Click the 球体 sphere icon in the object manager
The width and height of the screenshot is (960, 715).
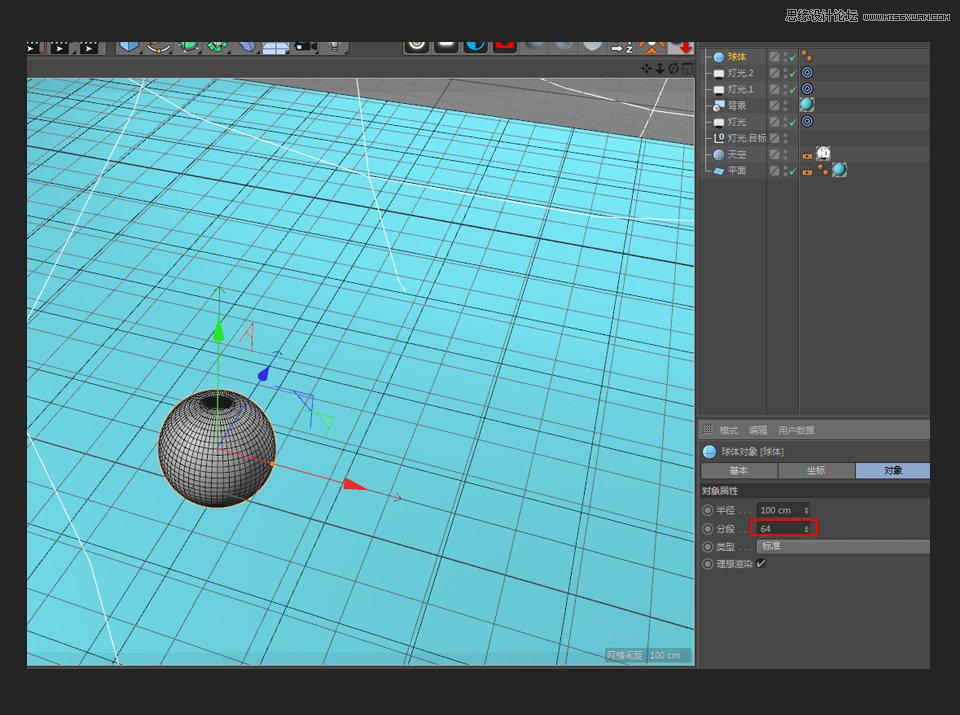719,56
